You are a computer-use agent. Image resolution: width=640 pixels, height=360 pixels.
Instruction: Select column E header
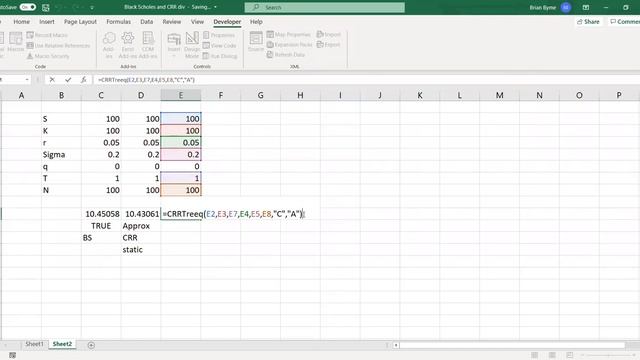(x=180, y=95)
